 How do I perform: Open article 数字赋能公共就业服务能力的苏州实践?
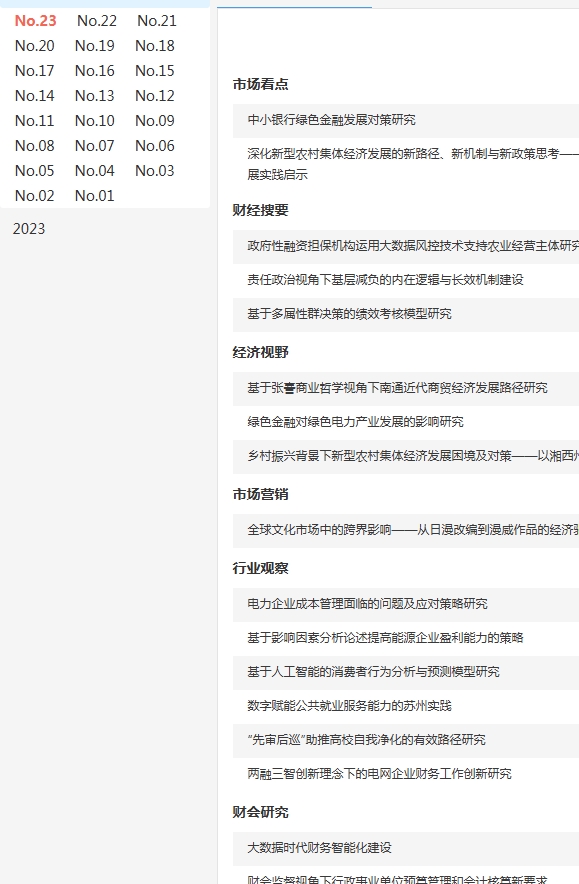[x=350, y=706]
